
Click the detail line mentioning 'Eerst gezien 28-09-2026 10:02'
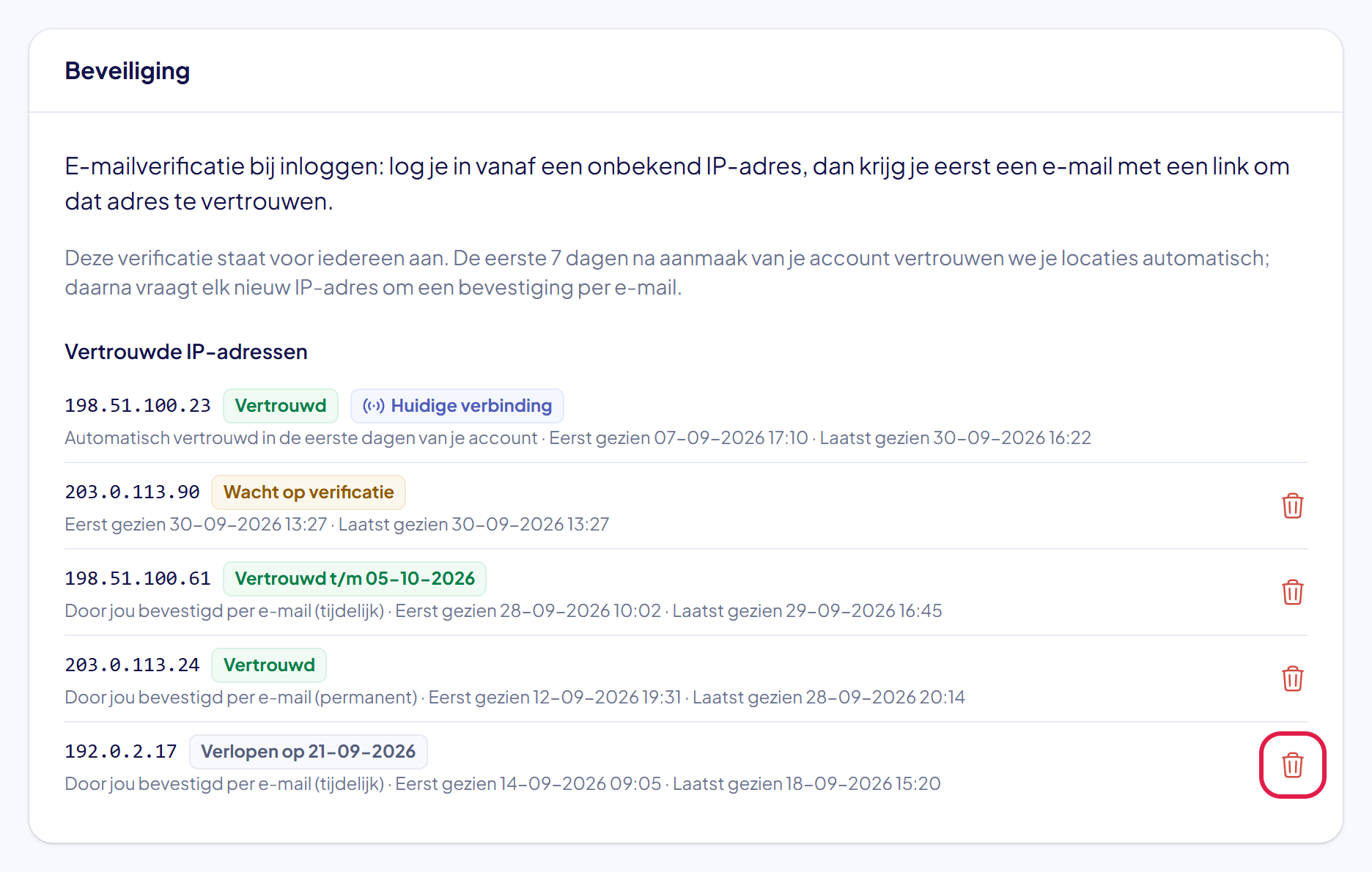coord(504,611)
